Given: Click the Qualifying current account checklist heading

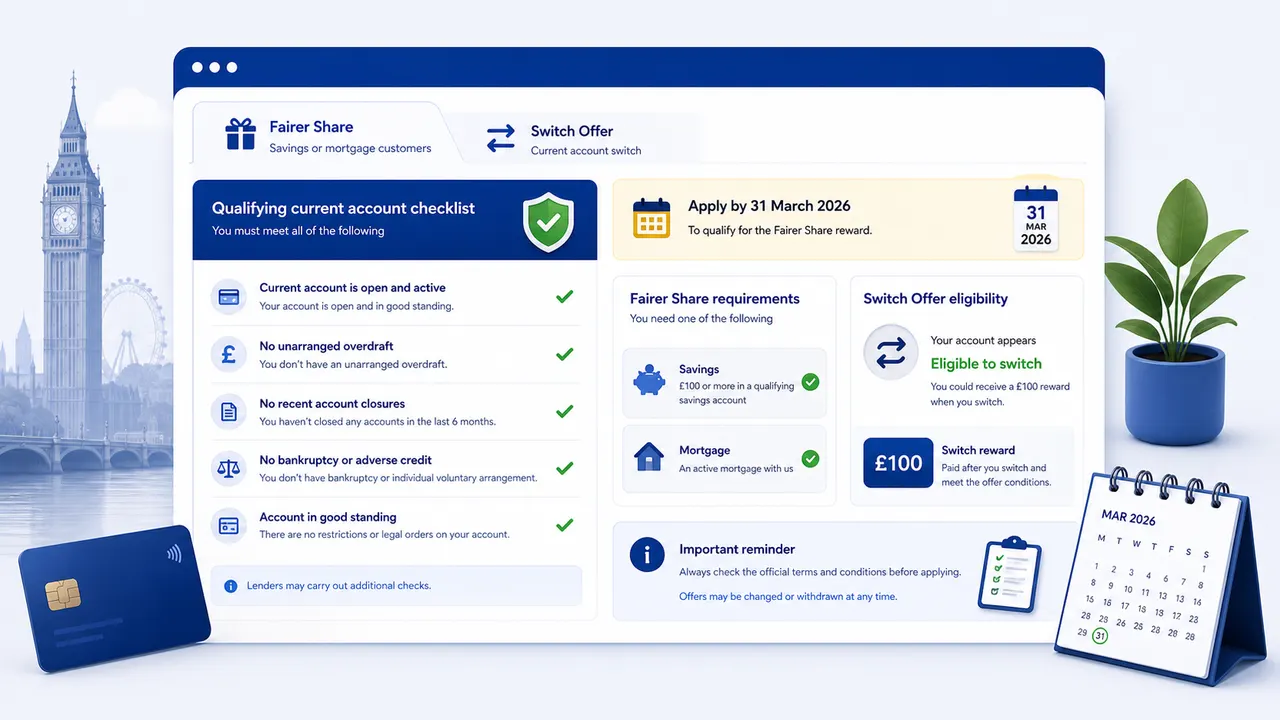Looking at the screenshot, I should click(343, 209).
